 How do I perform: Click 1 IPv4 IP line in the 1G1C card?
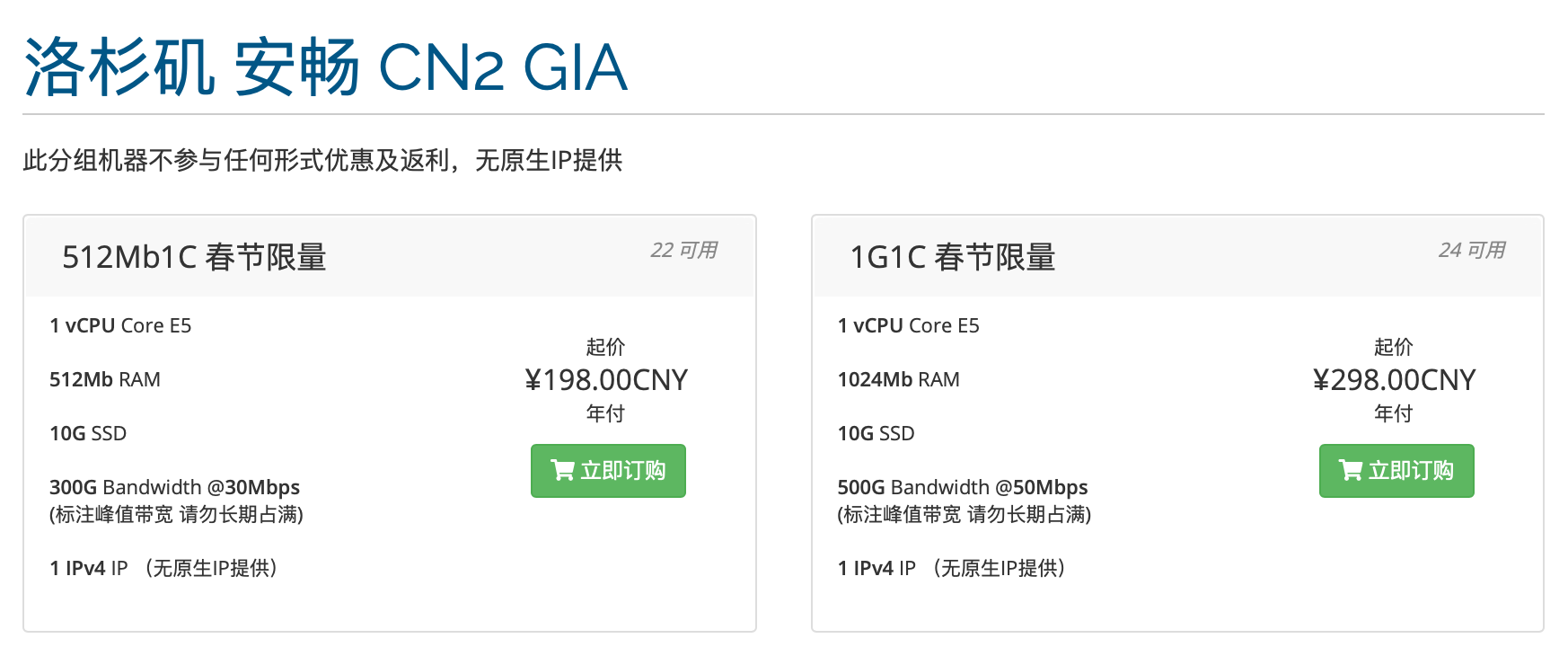(x=951, y=568)
